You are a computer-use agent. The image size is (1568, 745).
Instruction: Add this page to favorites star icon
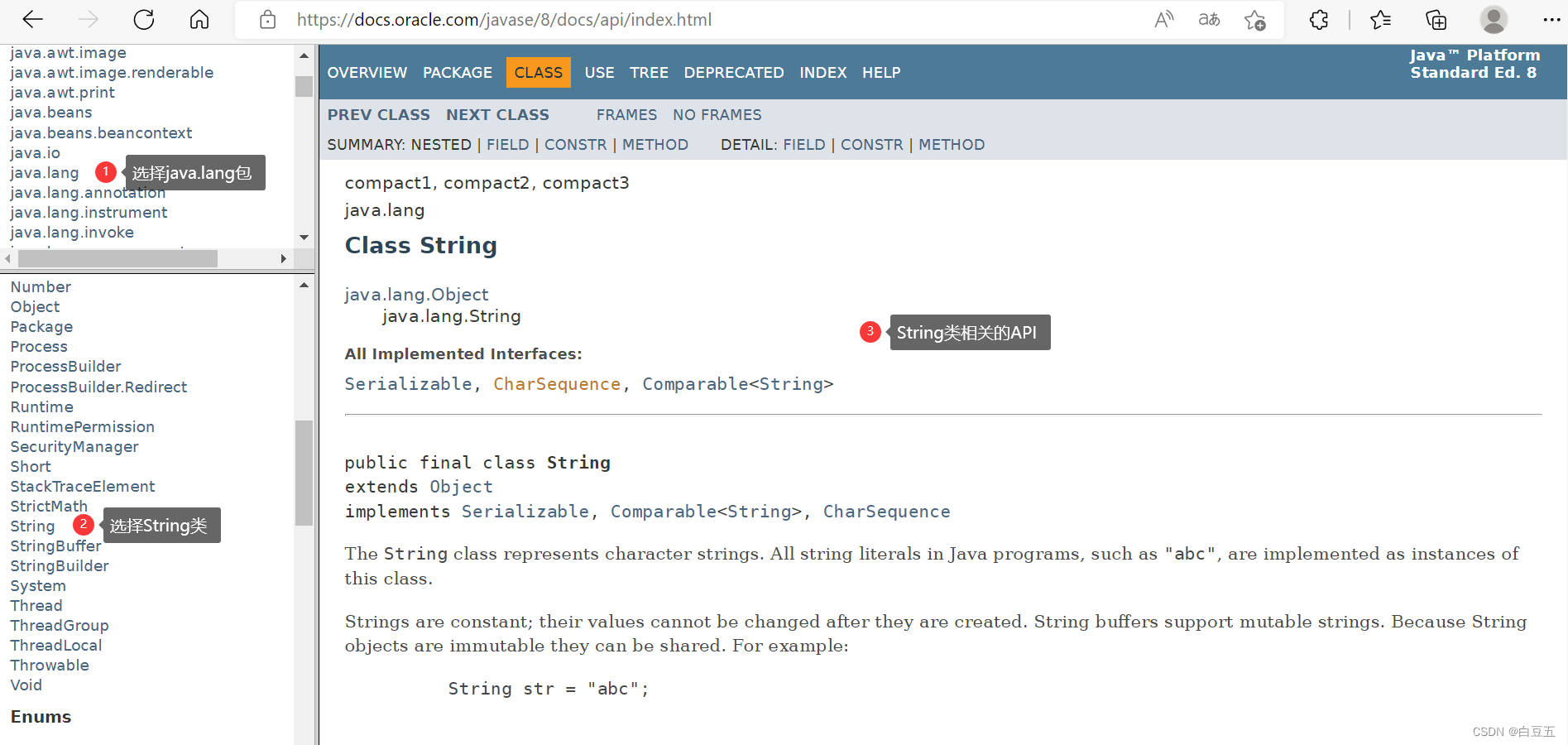[1255, 20]
